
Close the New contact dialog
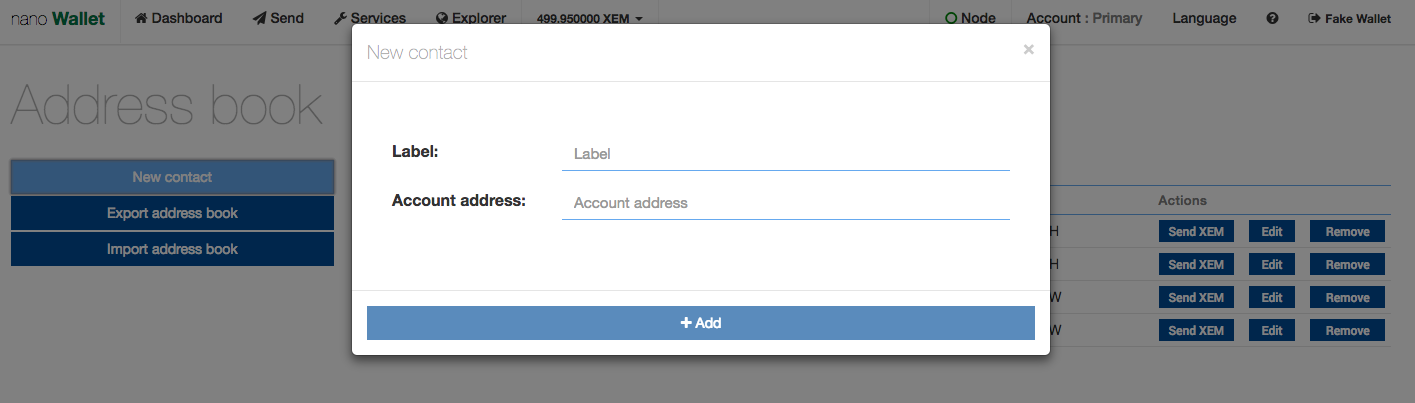pyautogui.click(x=1028, y=49)
